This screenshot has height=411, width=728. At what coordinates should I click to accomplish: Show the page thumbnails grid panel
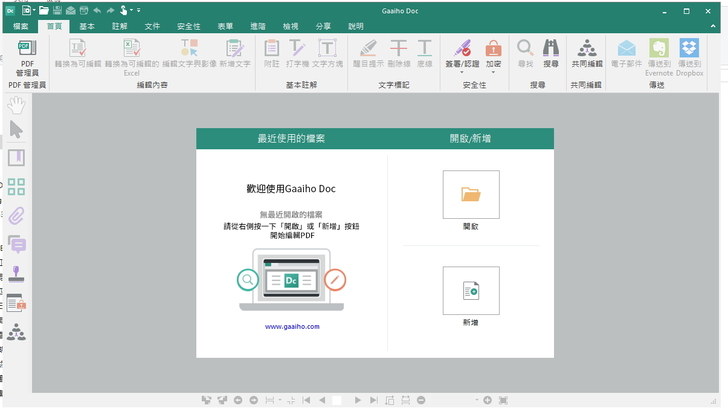point(16,187)
